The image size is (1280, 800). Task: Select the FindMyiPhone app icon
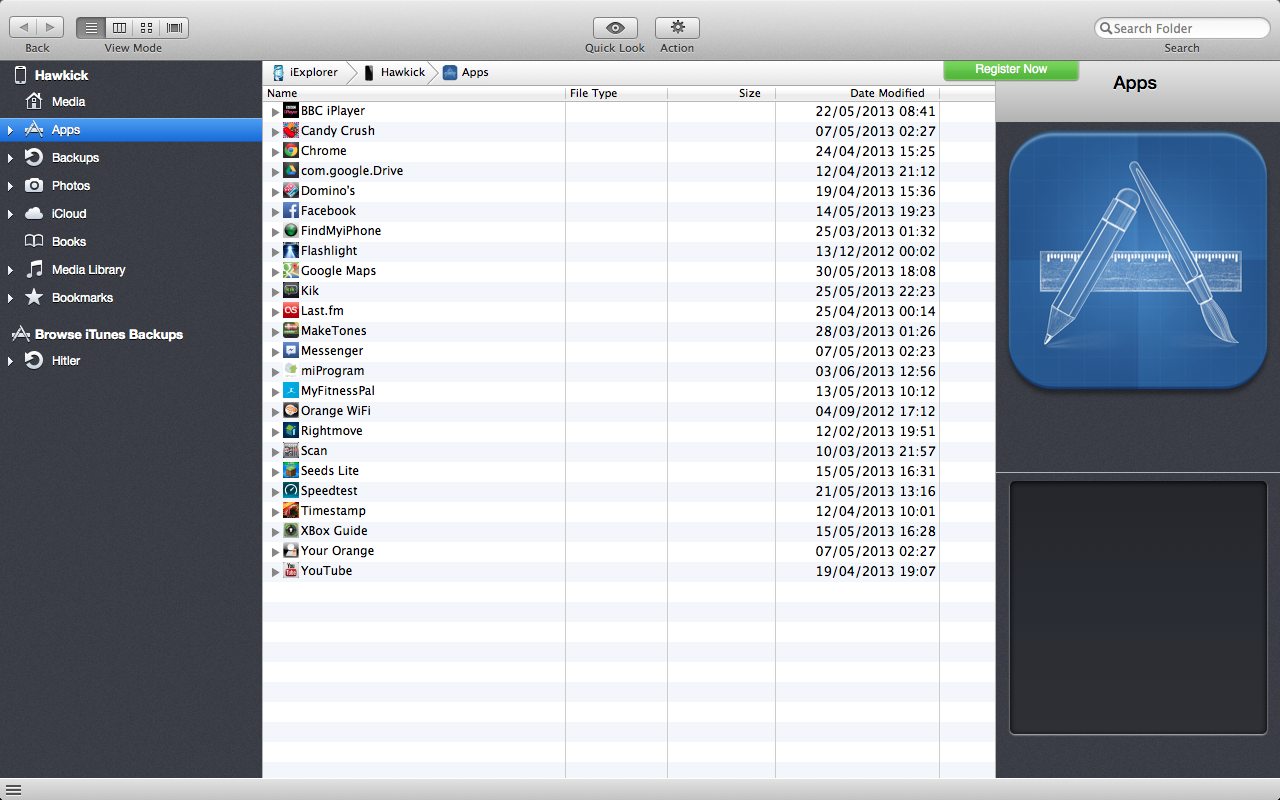(x=291, y=231)
